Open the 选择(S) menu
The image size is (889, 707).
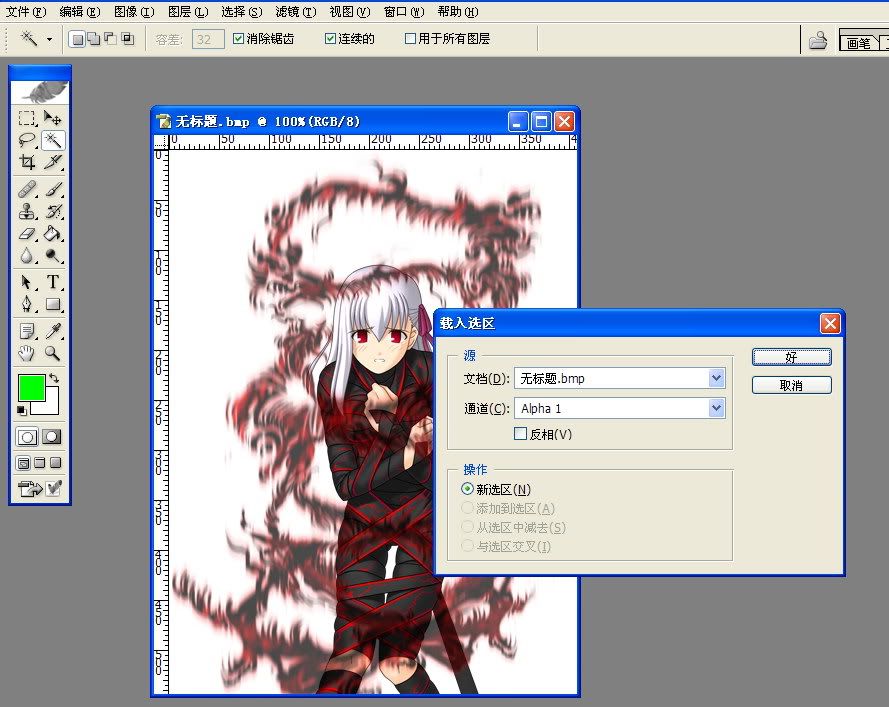click(x=242, y=11)
